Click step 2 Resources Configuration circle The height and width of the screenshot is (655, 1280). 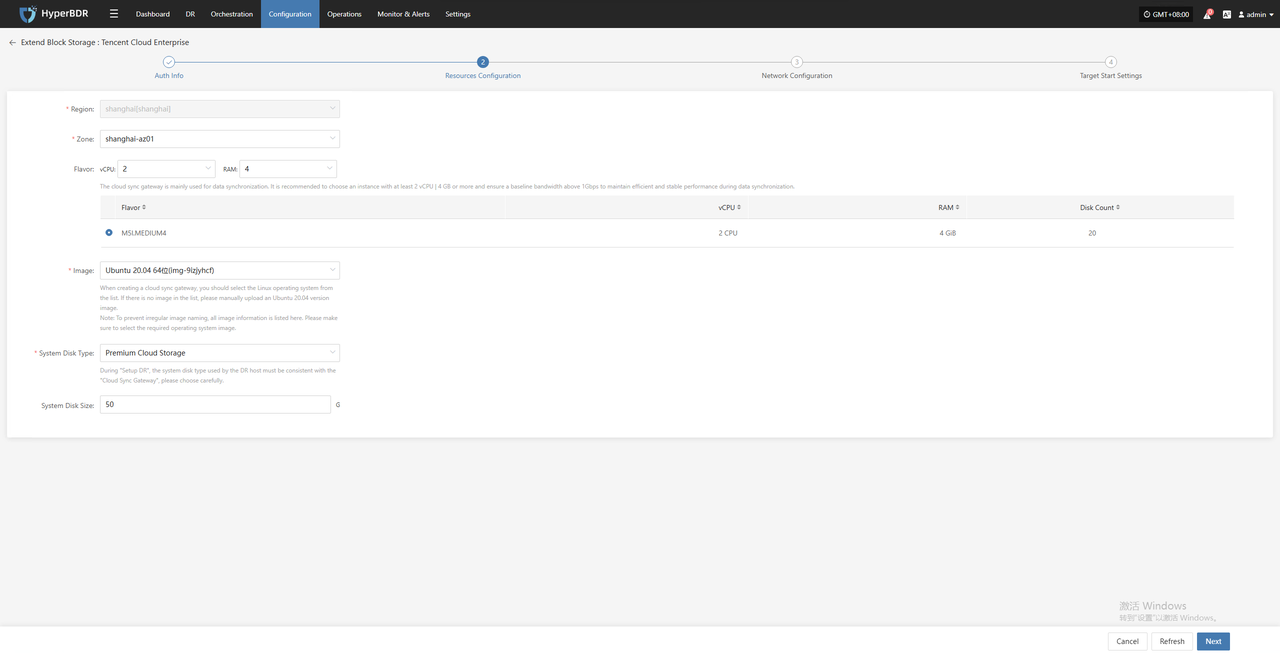(483, 62)
